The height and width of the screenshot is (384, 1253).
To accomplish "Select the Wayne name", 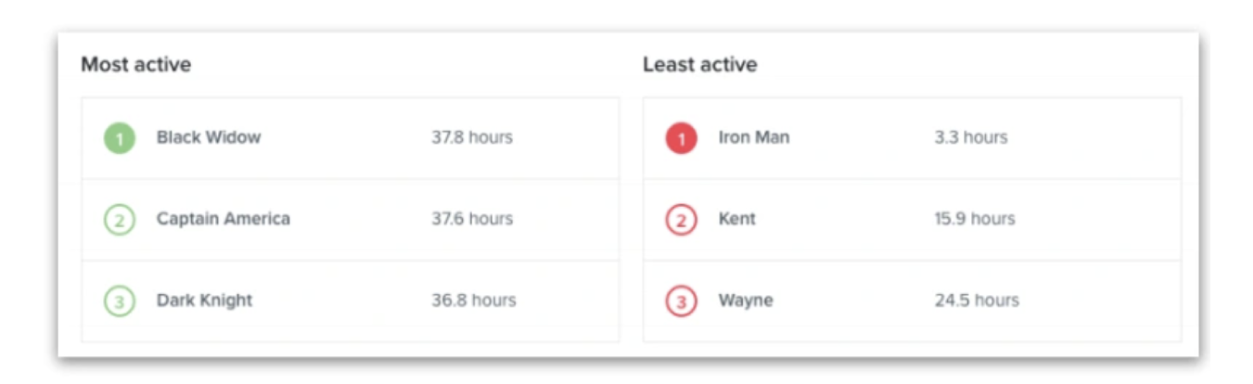I will (x=745, y=300).
